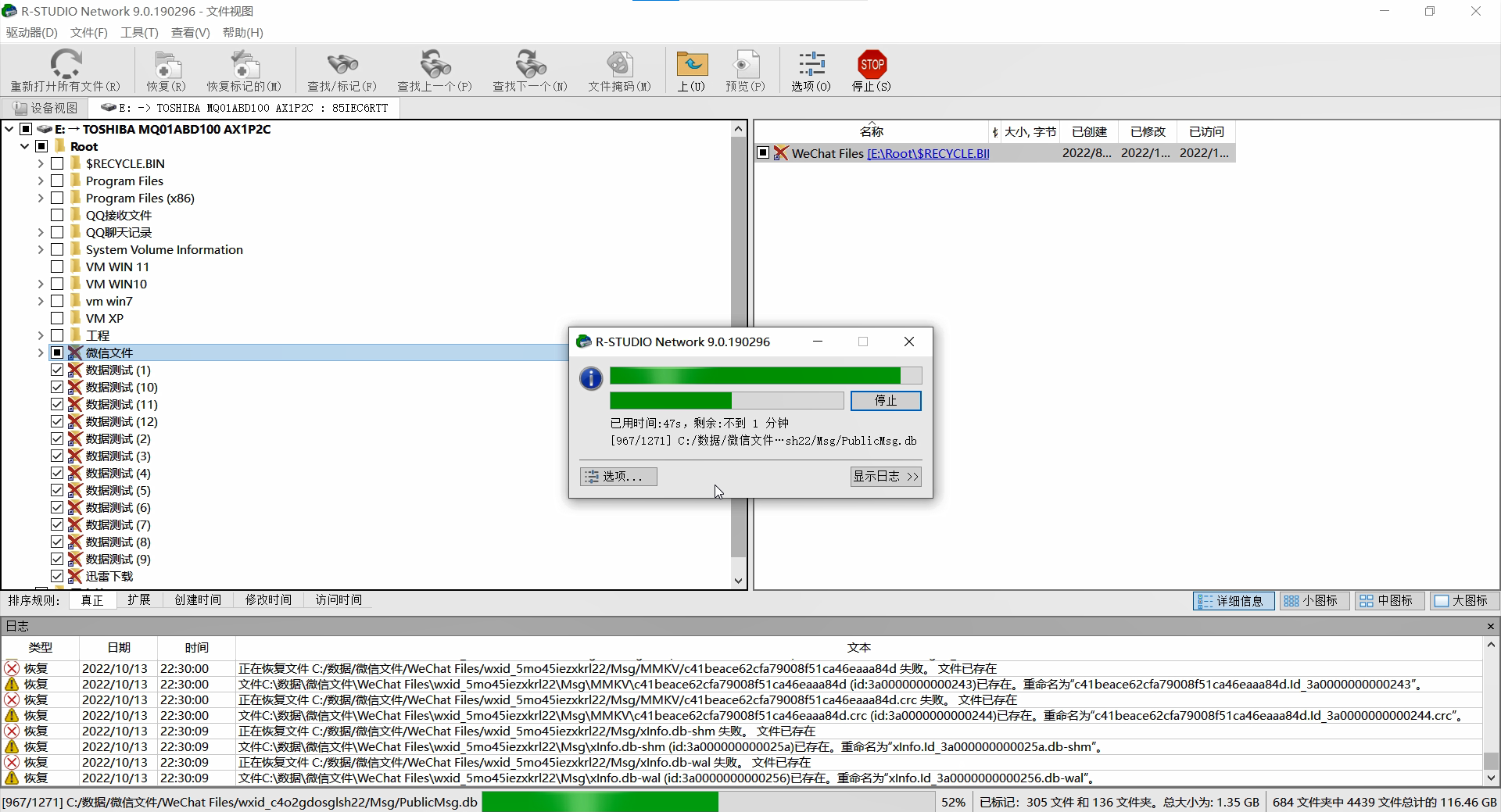Collapse the Root folder node
The height and width of the screenshot is (812, 1501).
24,146
